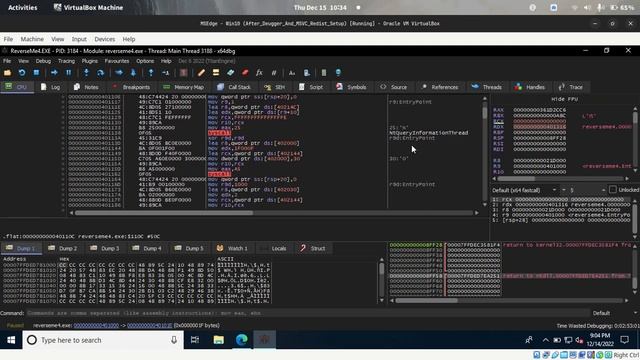
Task: Open the Handles tab
Action: point(530,87)
